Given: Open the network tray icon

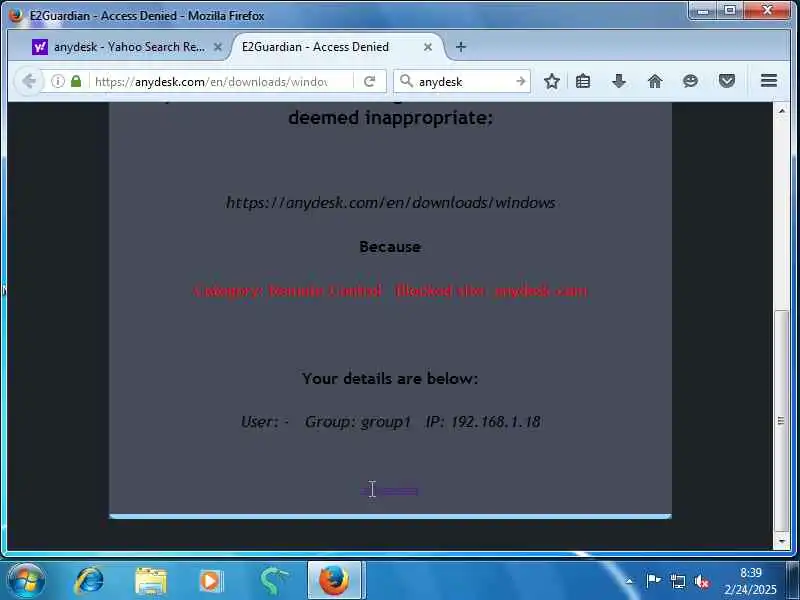Looking at the screenshot, I should pyautogui.click(x=678, y=581).
